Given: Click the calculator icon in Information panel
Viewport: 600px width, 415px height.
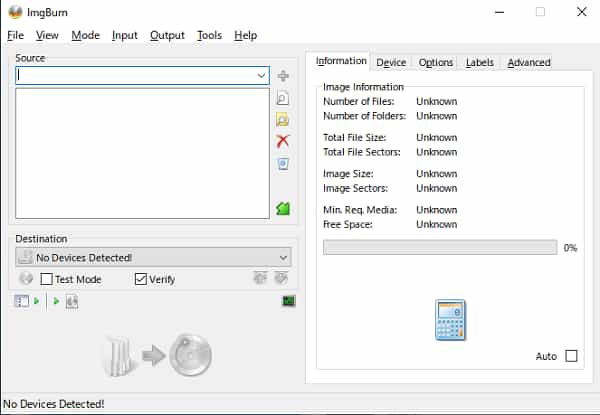Looking at the screenshot, I should point(450,320).
